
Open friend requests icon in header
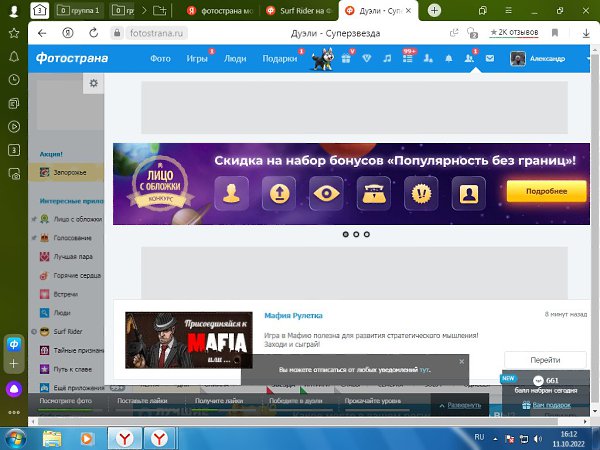[469, 59]
